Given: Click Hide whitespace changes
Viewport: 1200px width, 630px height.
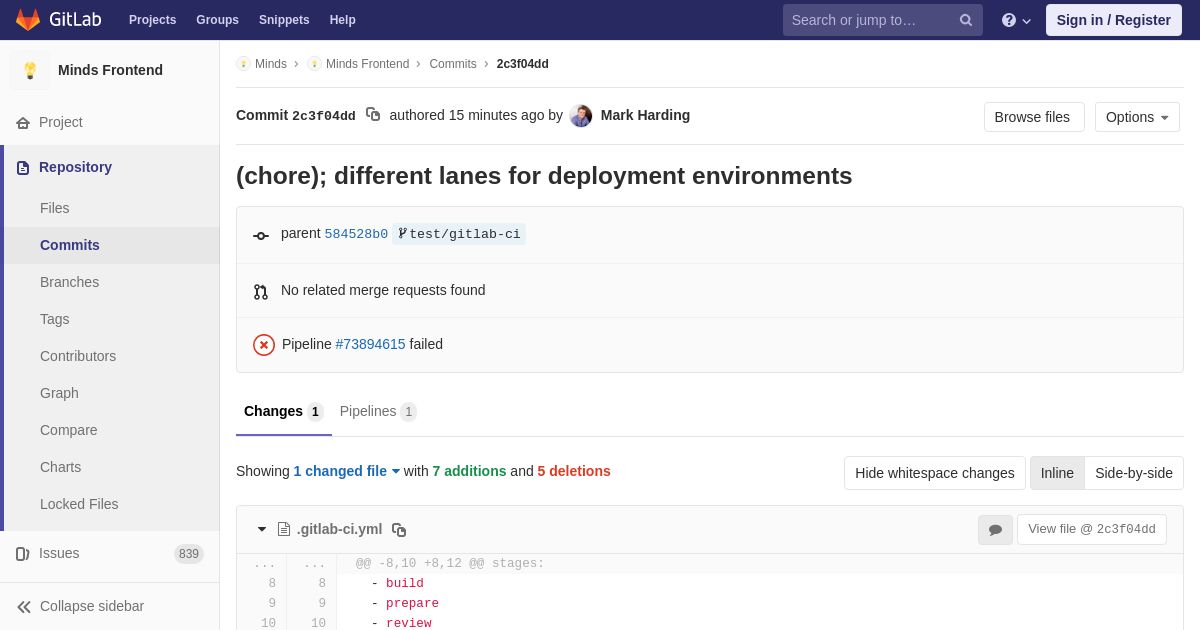Looking at the screenshot, I should [x=934, y=473].
